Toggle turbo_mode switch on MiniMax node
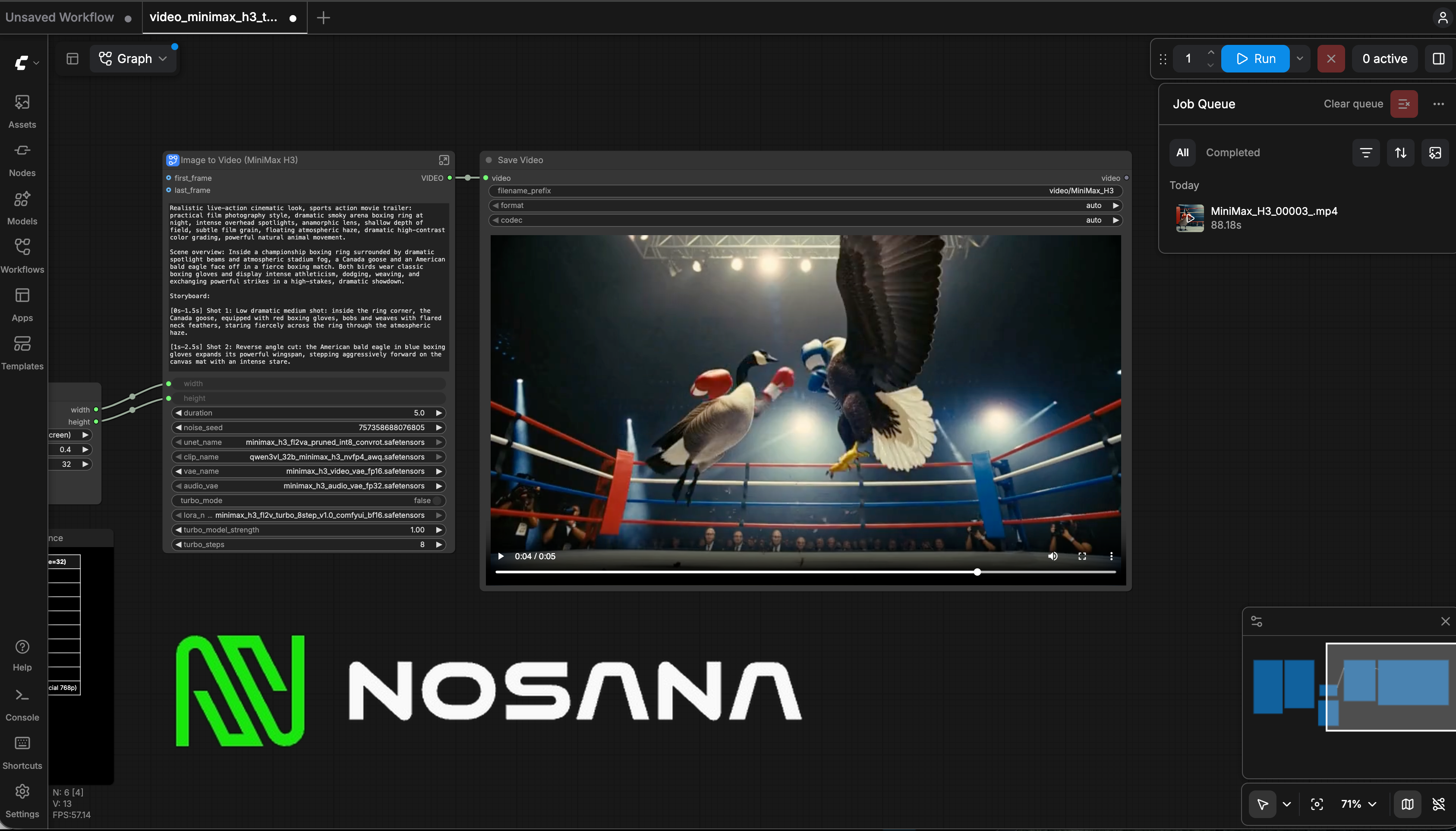This screenshot has height=831, width=1456. coord(309,500)
